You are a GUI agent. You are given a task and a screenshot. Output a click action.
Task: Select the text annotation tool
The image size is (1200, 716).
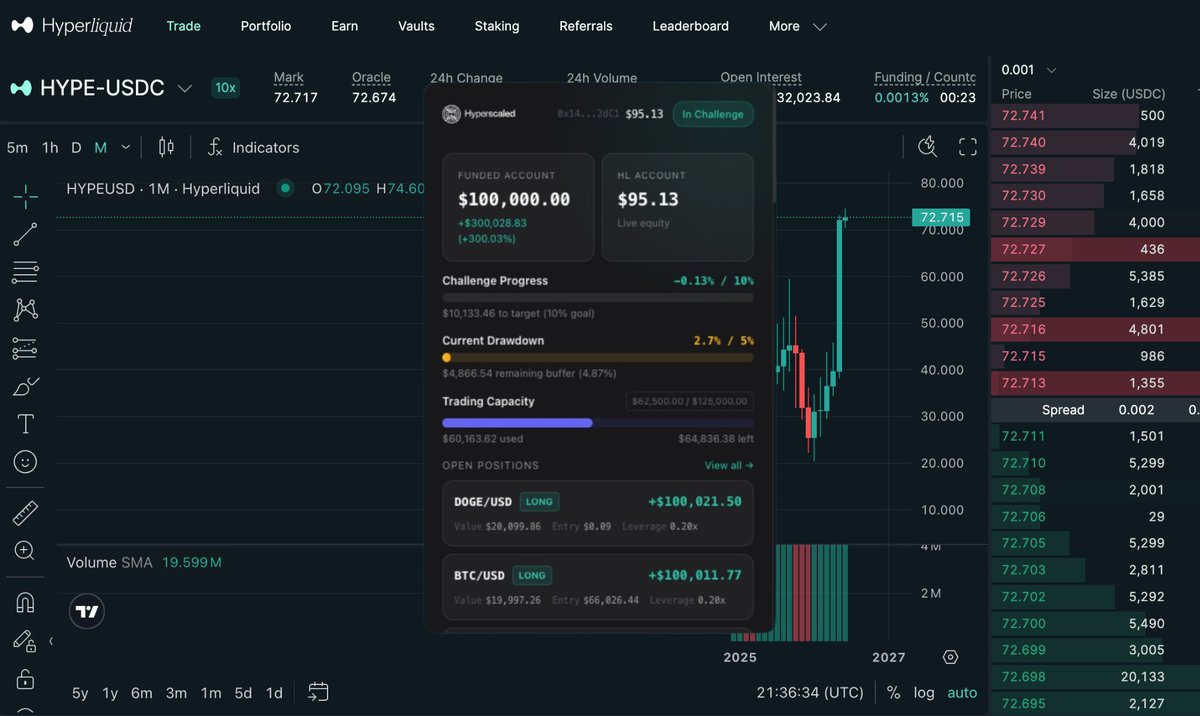(26, 424)
